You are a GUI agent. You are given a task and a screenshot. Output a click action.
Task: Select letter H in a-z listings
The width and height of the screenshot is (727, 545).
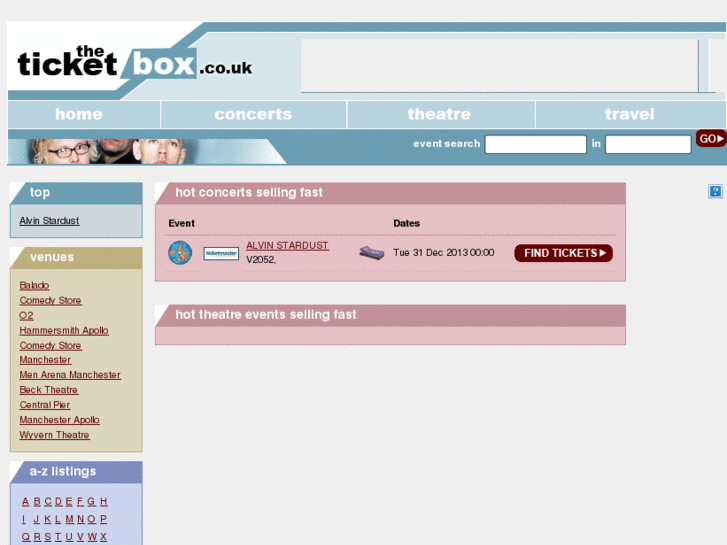click(103, 502)
